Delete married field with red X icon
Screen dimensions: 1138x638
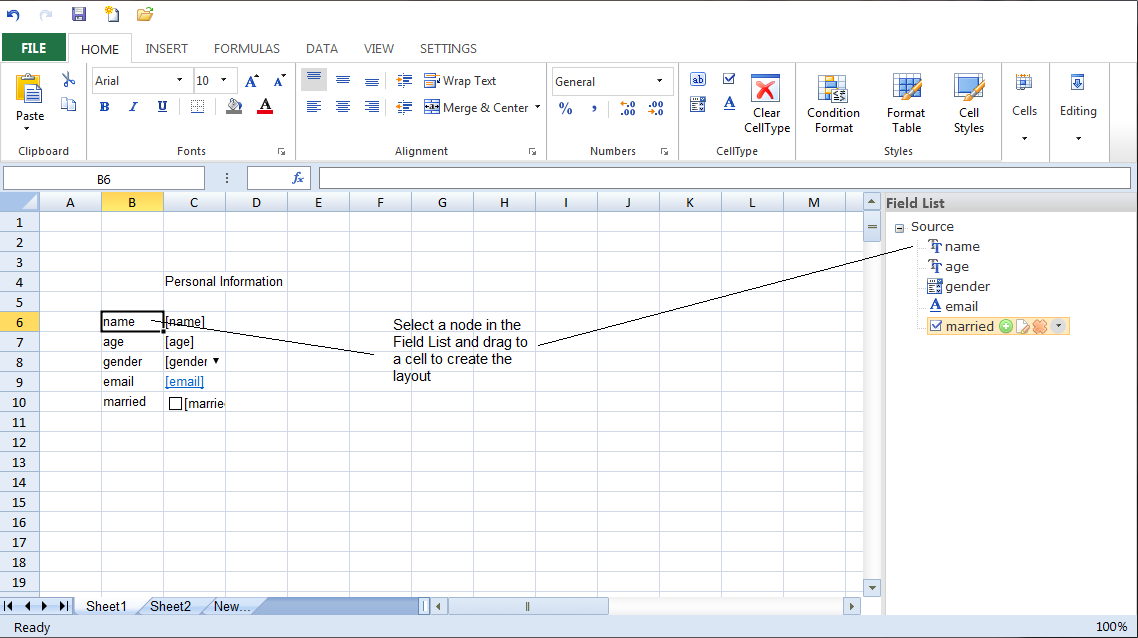1040,326
